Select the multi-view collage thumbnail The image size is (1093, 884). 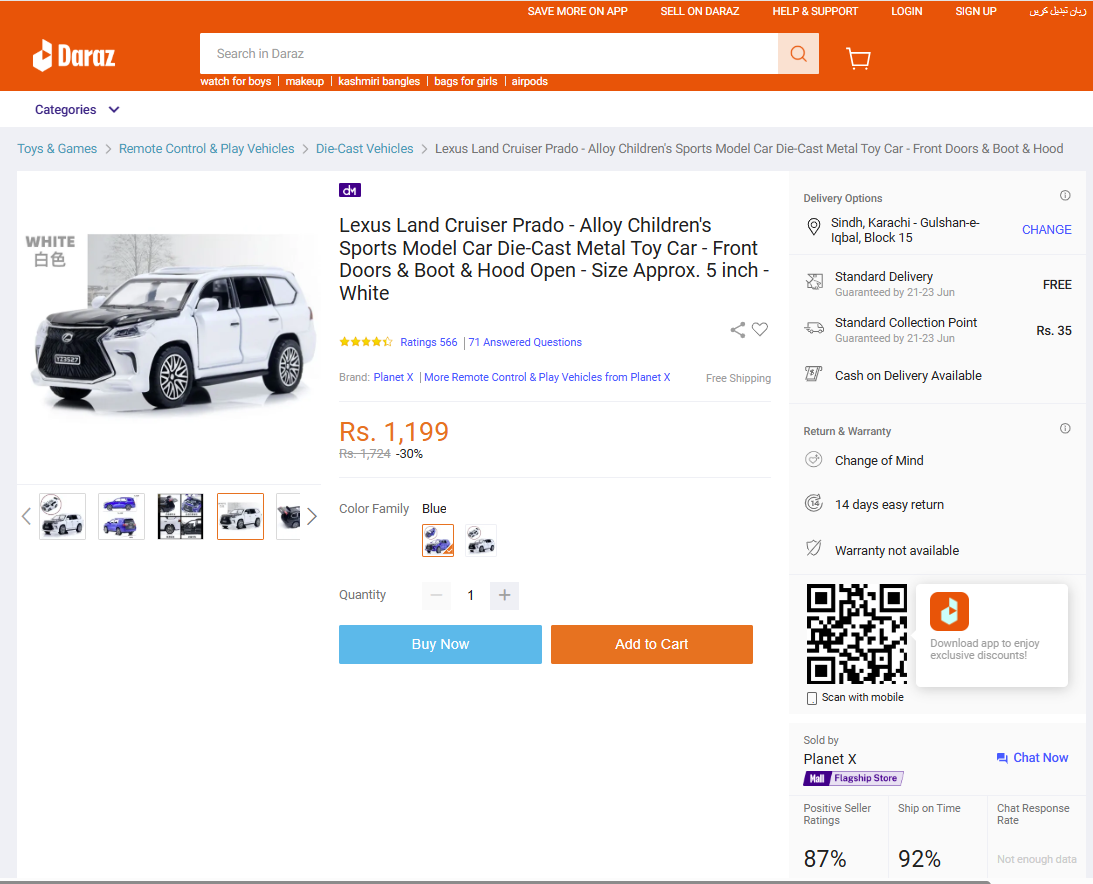point(181,517)
